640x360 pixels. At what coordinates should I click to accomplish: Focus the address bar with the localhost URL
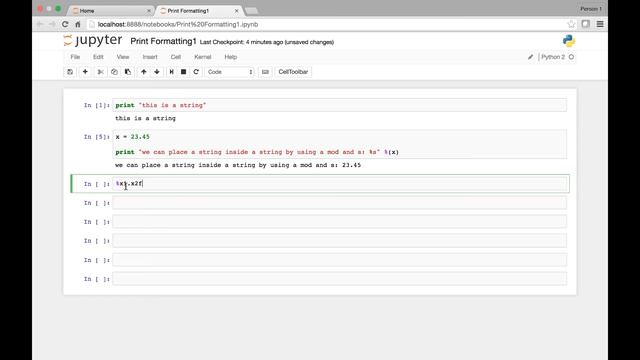[x=327, y=24]
